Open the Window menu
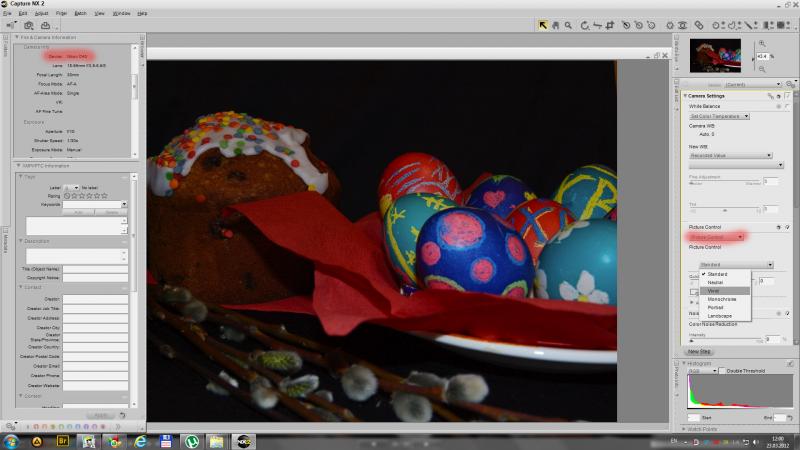The height and width of the screenshot is (450, 800). 121,13
